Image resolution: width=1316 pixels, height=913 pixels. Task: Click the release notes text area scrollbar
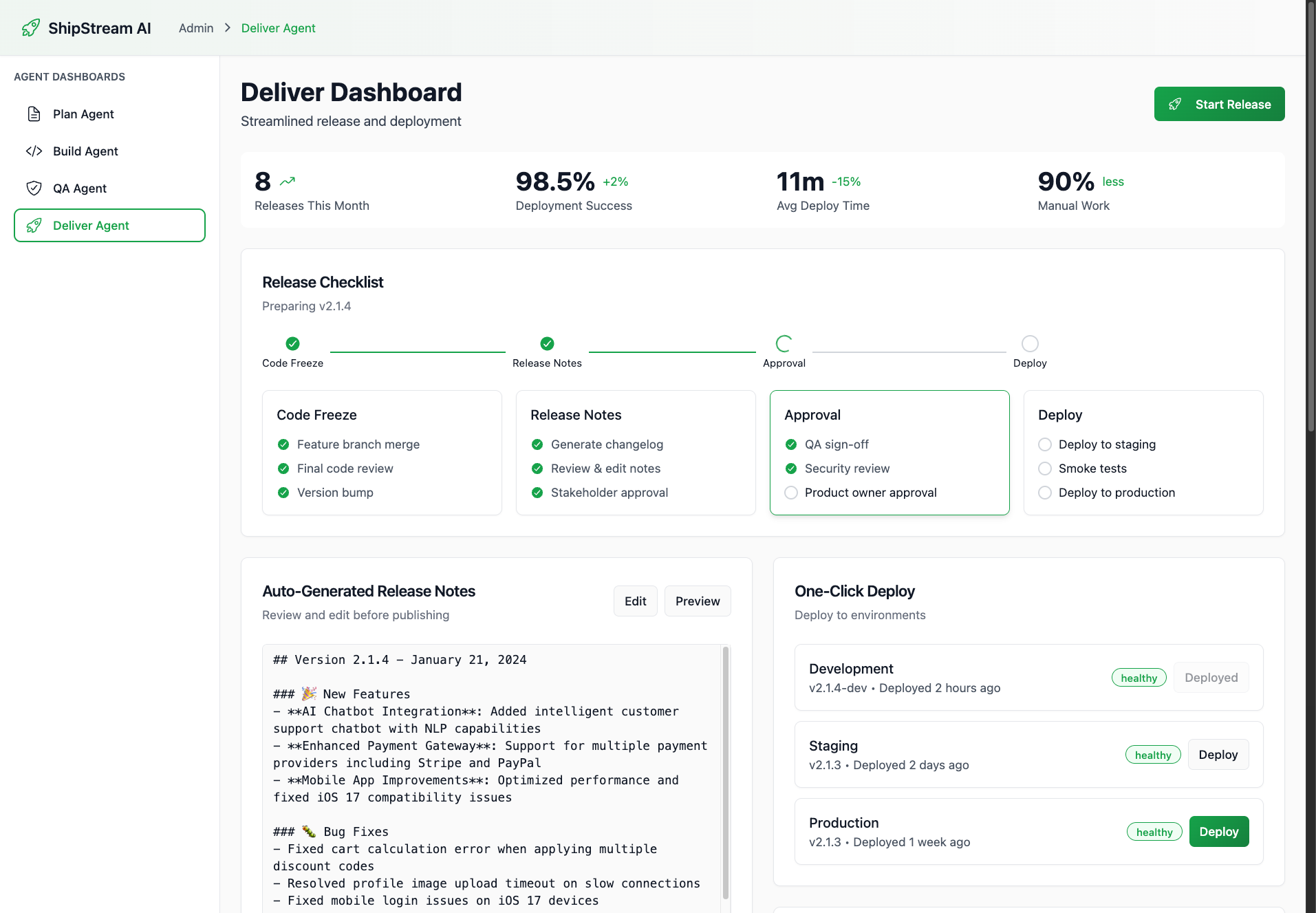tap(725, 771)
